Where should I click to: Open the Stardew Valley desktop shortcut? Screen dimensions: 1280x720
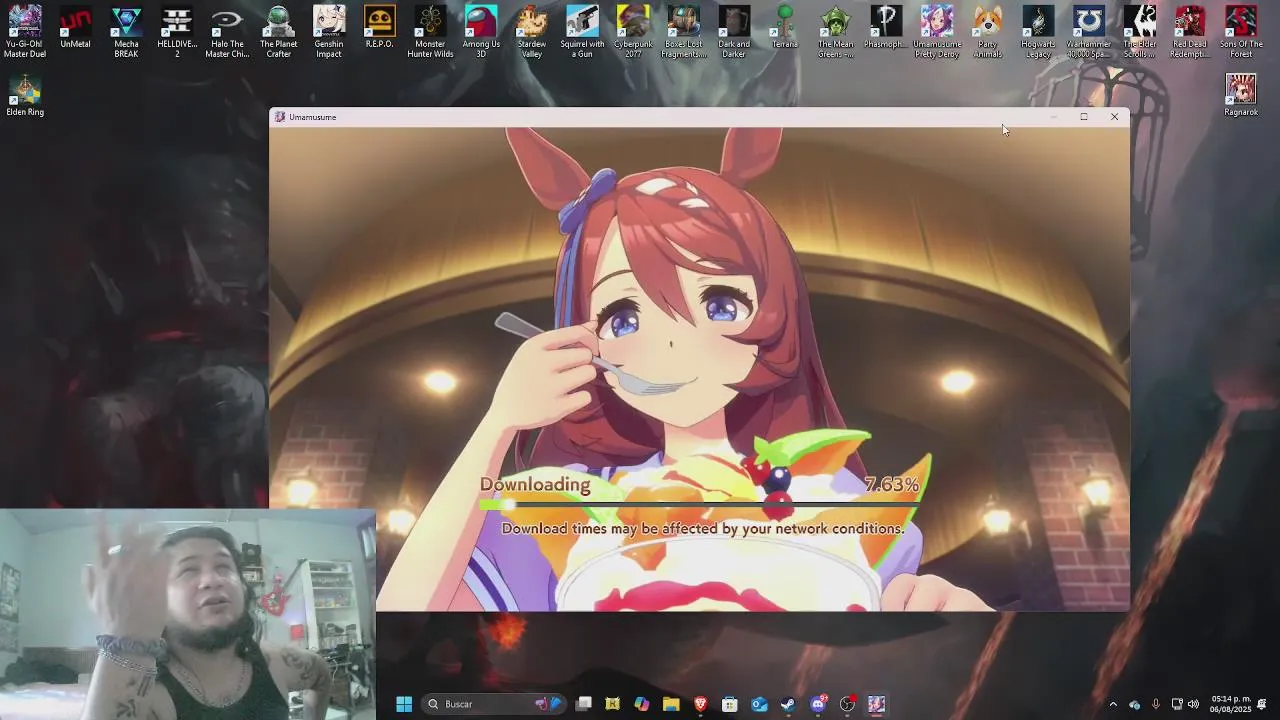tap(532, 31)
